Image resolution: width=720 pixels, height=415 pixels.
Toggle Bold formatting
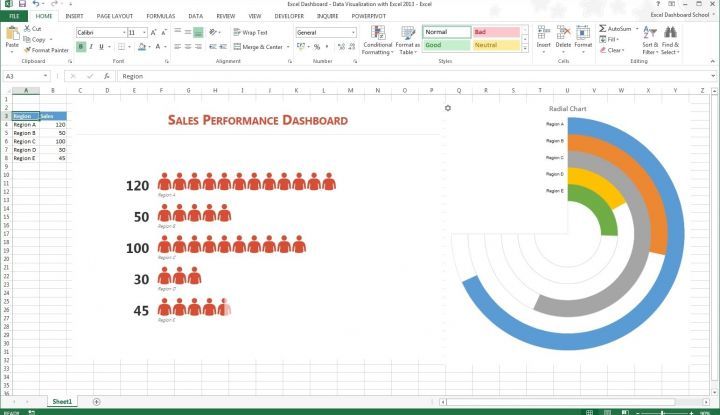pyautogui.click(x=81, y=47)
